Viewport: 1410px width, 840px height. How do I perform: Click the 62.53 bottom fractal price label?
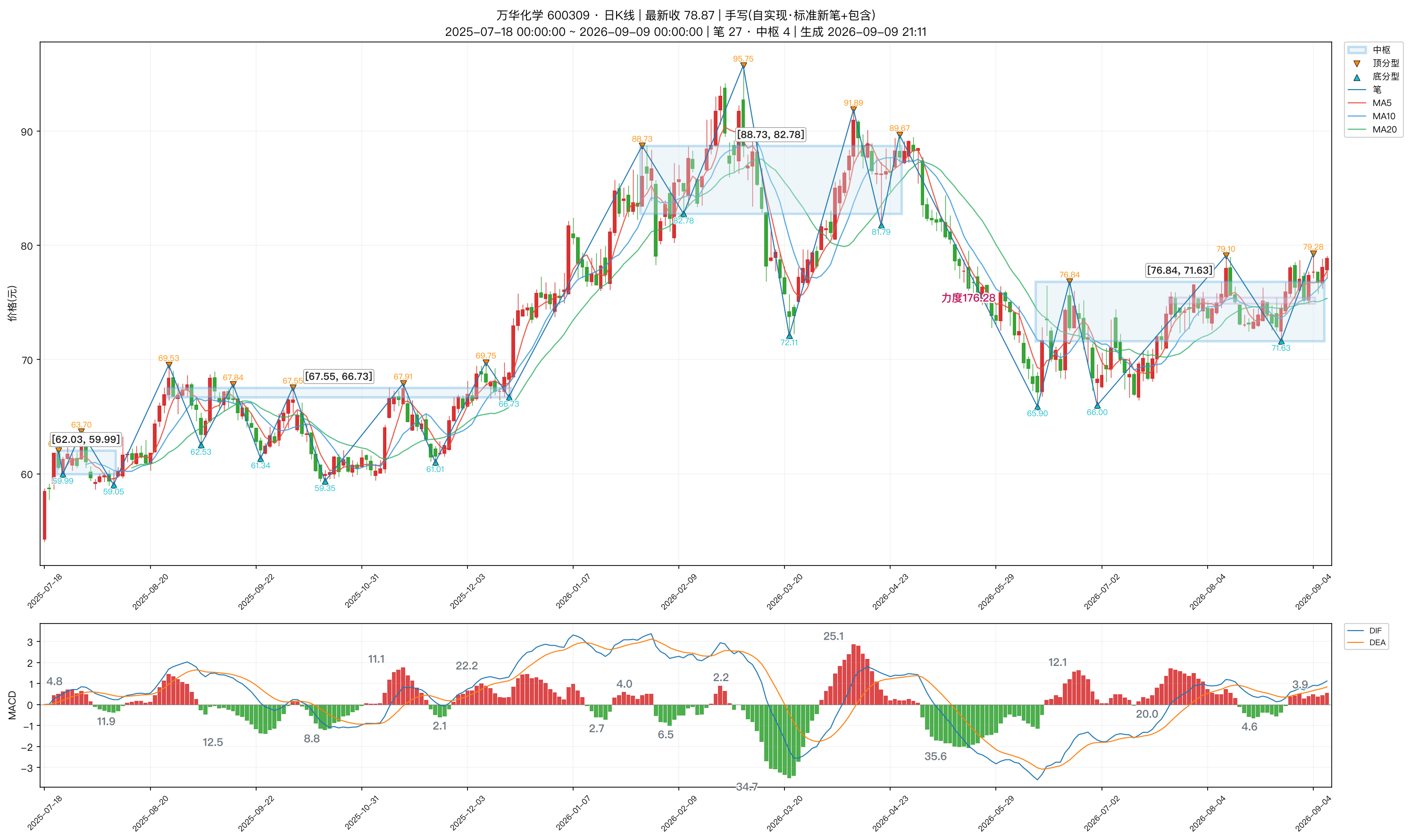[x=200, y=452]
